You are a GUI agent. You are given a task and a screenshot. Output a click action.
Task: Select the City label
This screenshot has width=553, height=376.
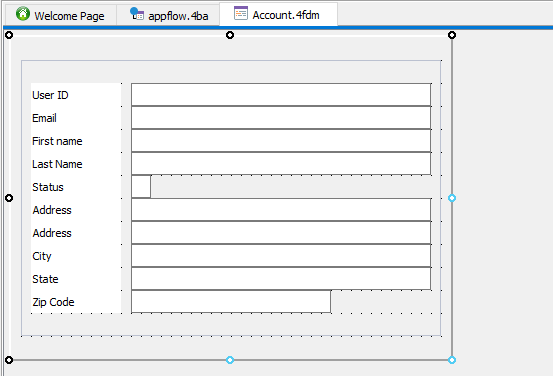point(42,256)
